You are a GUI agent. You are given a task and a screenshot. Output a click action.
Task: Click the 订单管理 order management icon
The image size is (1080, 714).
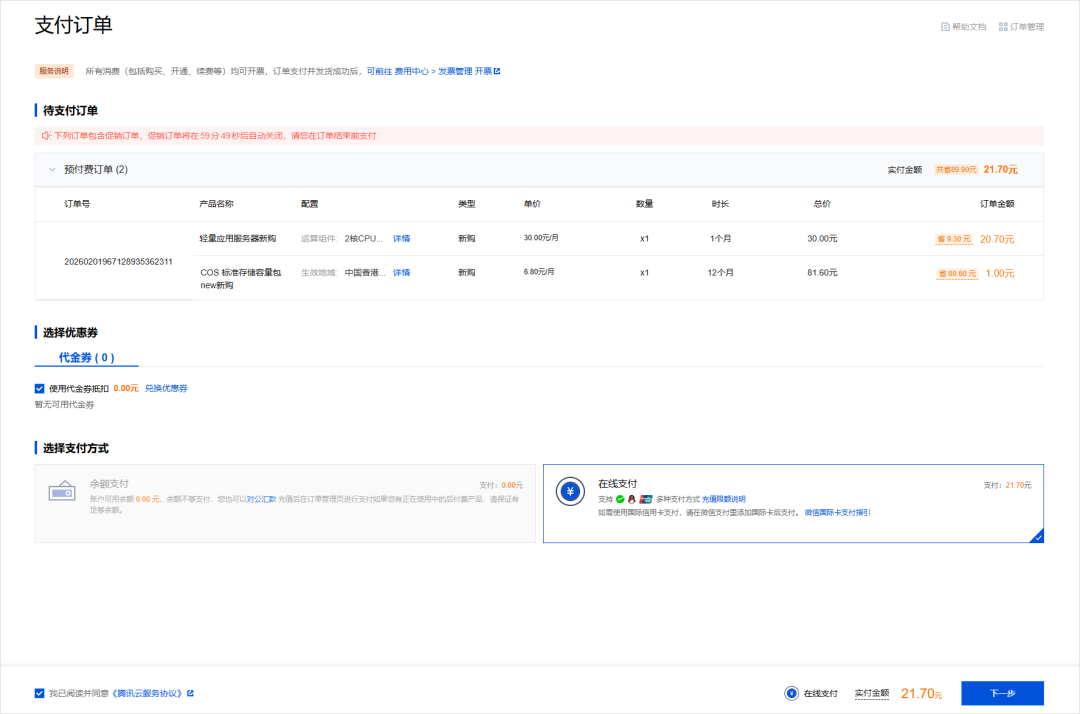1006,26
